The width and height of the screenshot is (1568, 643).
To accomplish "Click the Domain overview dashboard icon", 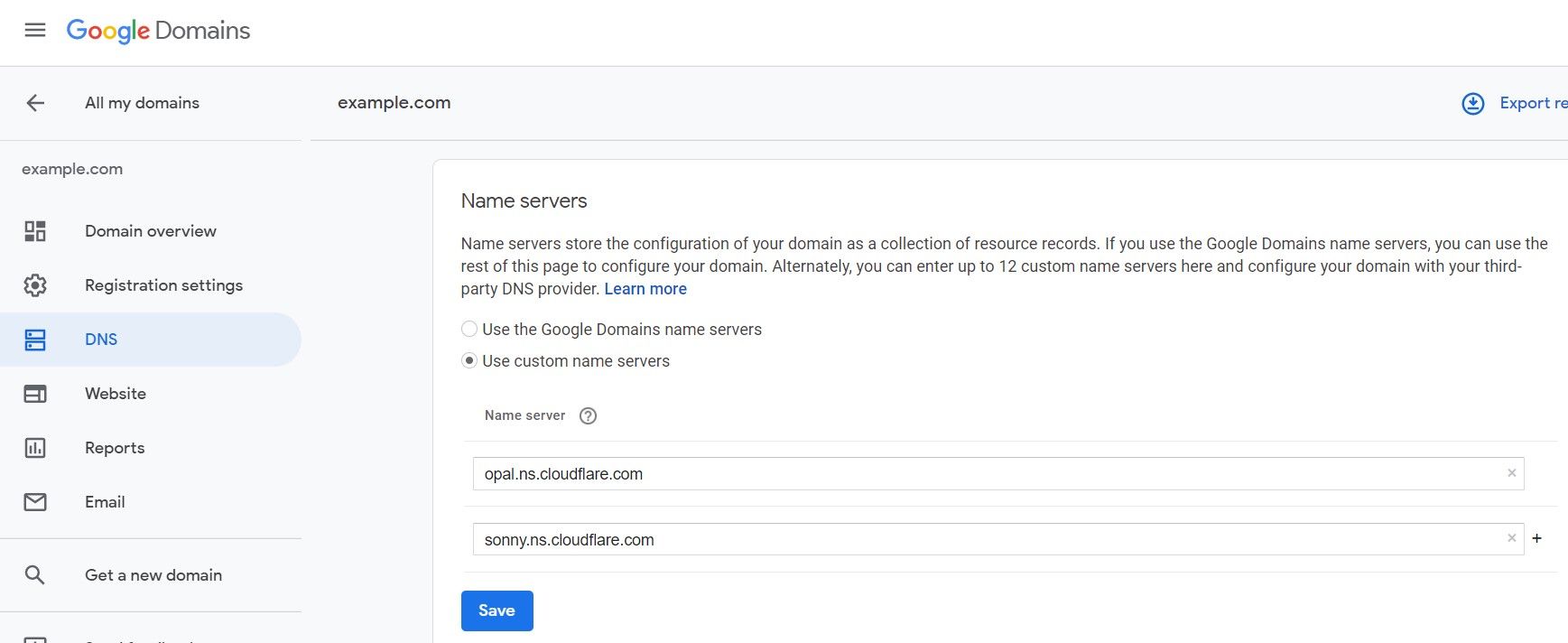I will click(x=35, y=231).
